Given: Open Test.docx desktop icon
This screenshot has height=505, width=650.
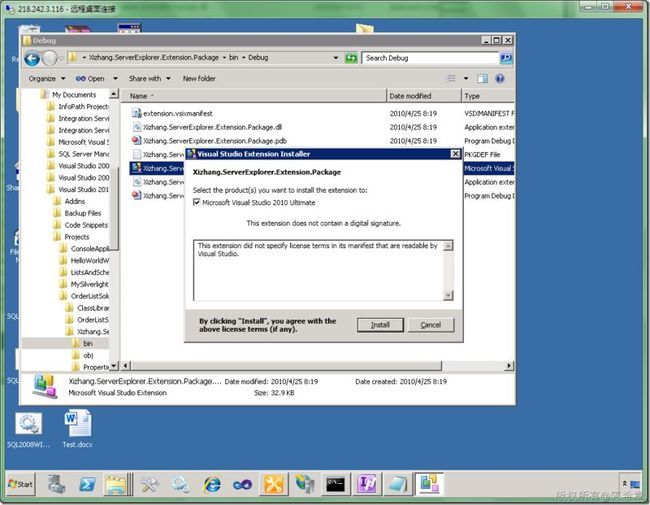Looking at the screenshot, I should 78,429.
